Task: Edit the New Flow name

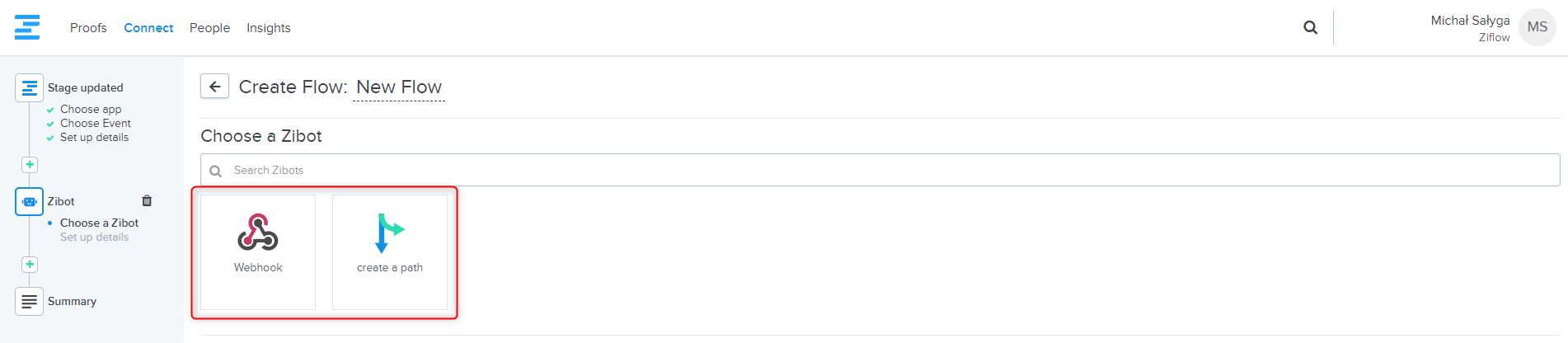Action: coord(399,87)
